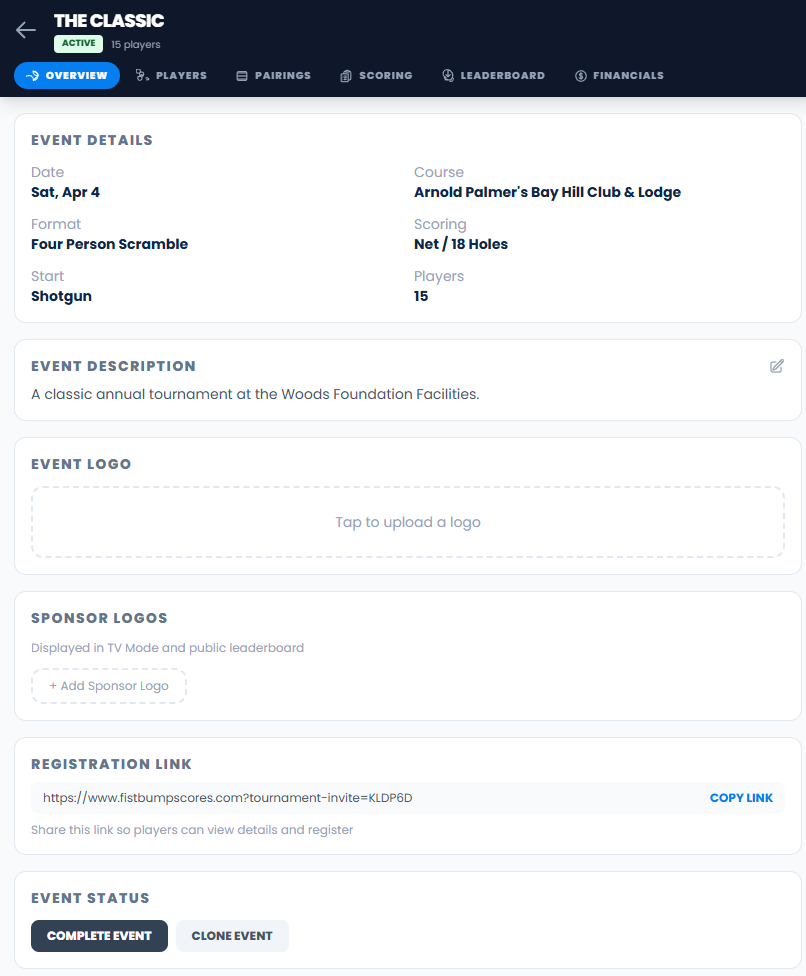Click the 15 players count in header

(x=136, y=45)
